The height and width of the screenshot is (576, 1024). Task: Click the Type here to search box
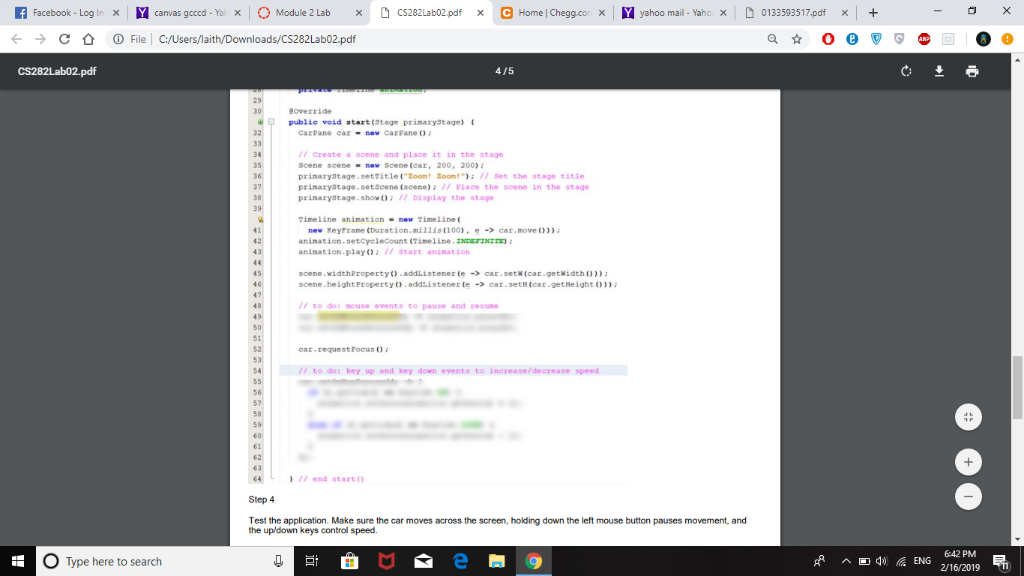tap(165, 561)
